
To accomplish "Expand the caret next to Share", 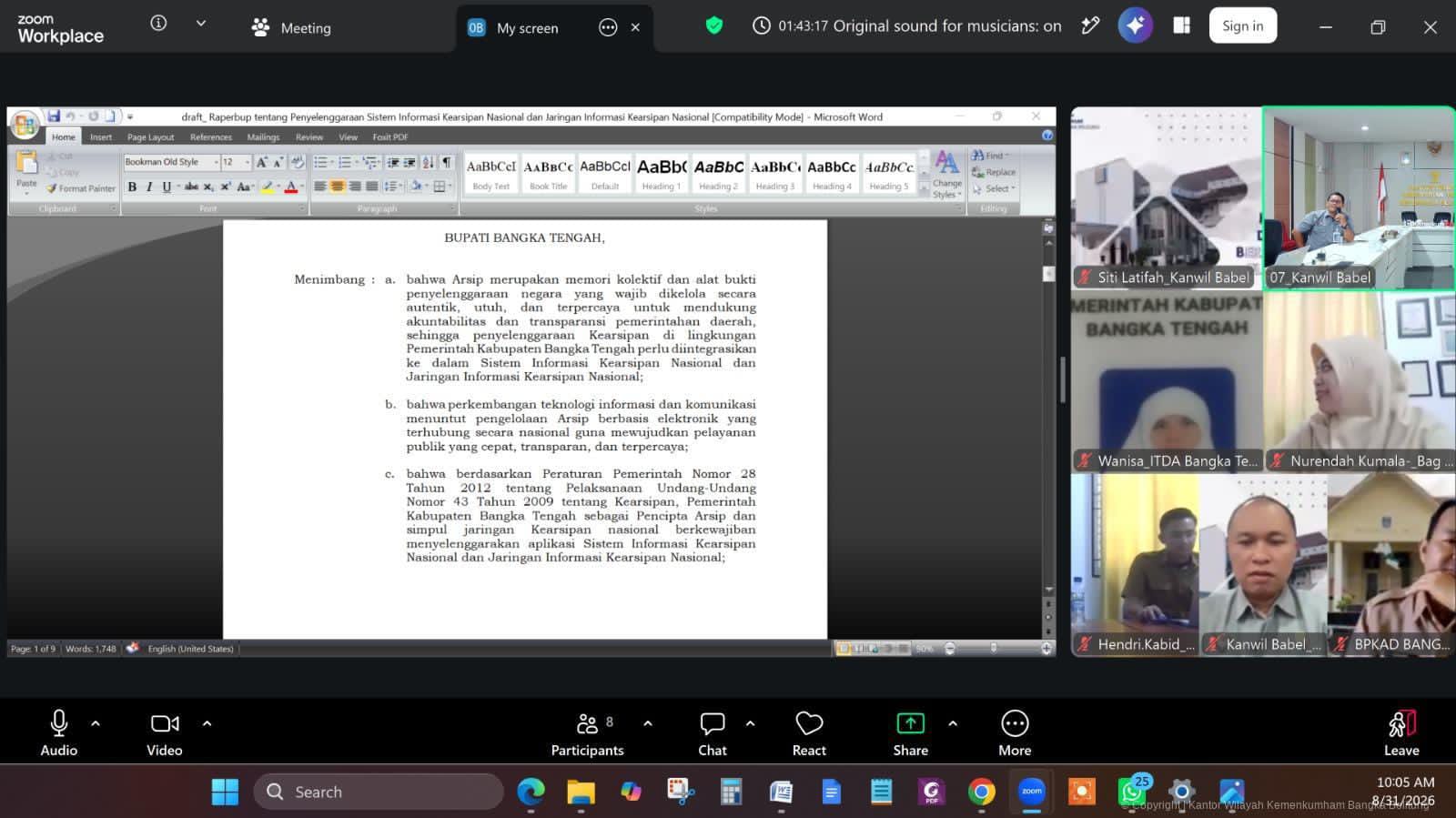I will 953,723.
